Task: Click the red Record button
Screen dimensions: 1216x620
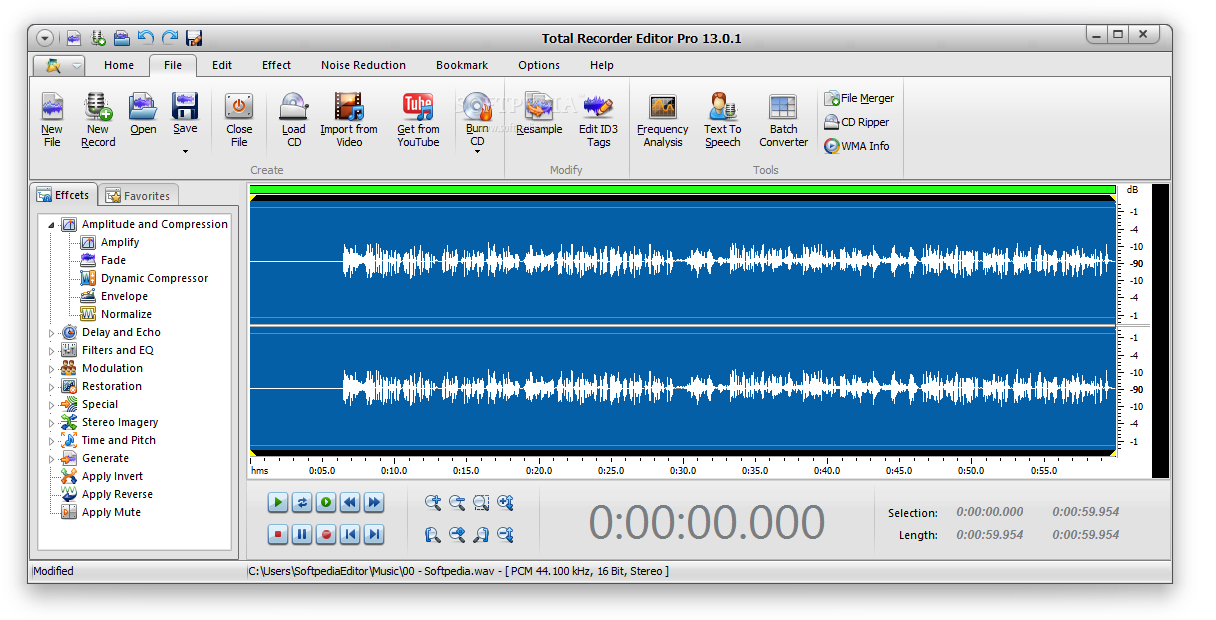Action: click(326, 535)
